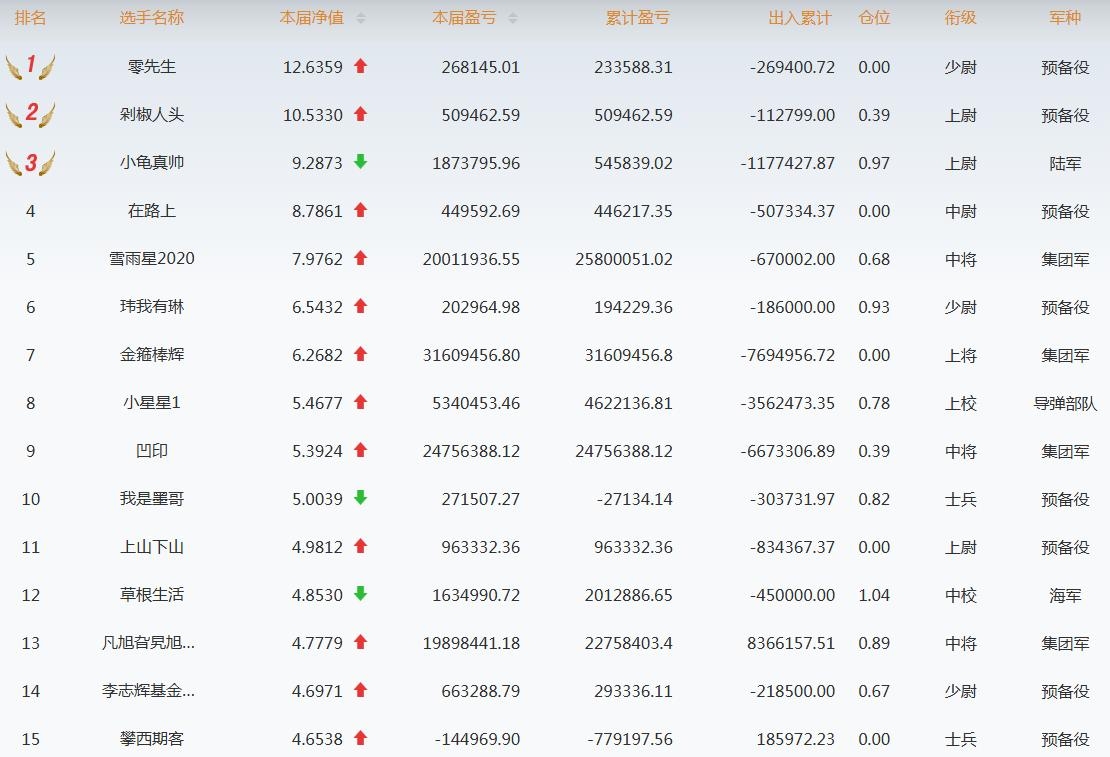Open player 金箍棒辉 details
The width and height of the screenshot is (1110, 757).
152,355
